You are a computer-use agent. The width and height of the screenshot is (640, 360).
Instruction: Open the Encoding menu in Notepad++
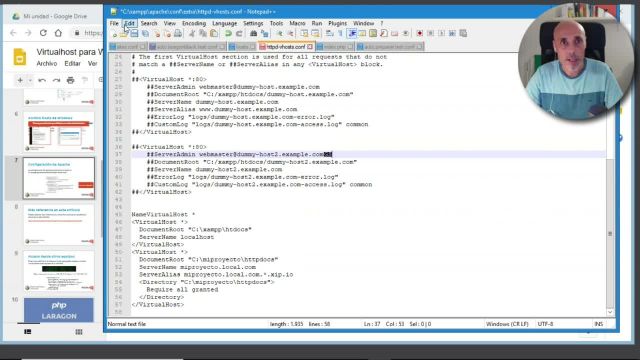point(194,24)
